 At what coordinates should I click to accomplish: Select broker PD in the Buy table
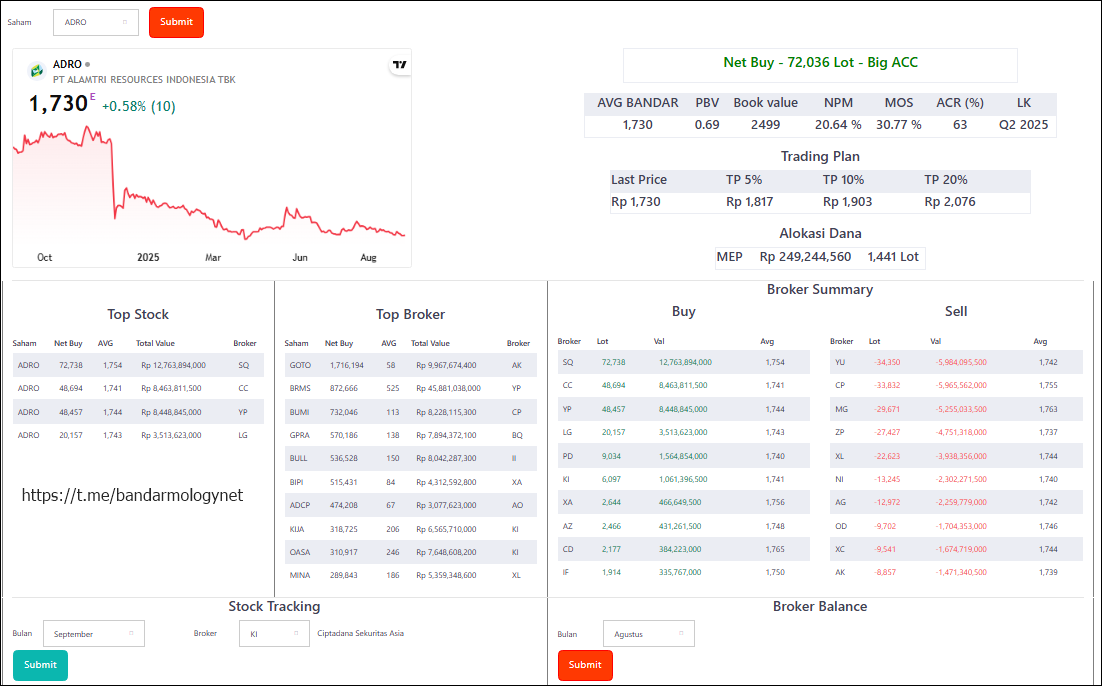pyautogui.click(x=568, y=456)
